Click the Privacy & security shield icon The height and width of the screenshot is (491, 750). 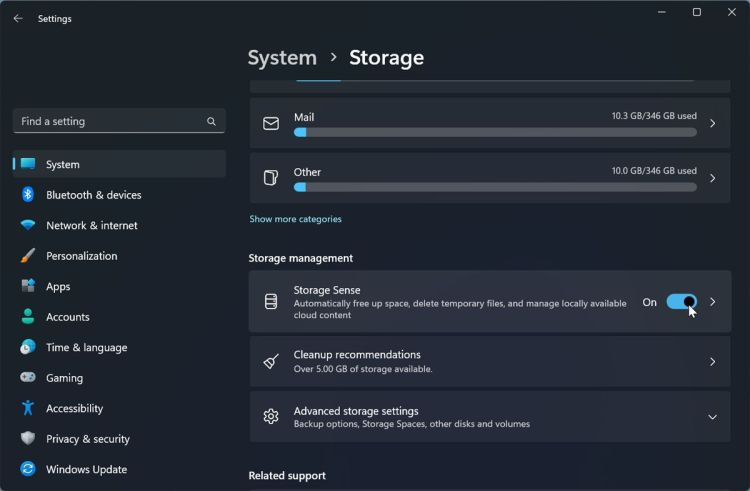coord(28,439)
